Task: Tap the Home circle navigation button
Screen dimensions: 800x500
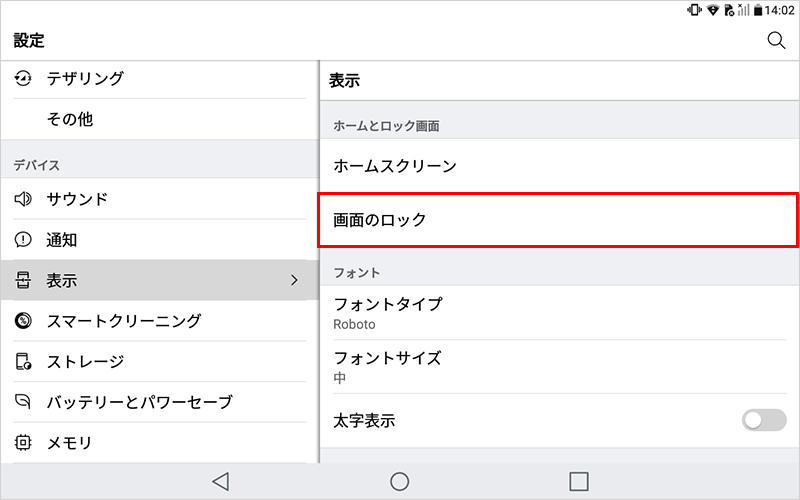Action: click(399, 481)
